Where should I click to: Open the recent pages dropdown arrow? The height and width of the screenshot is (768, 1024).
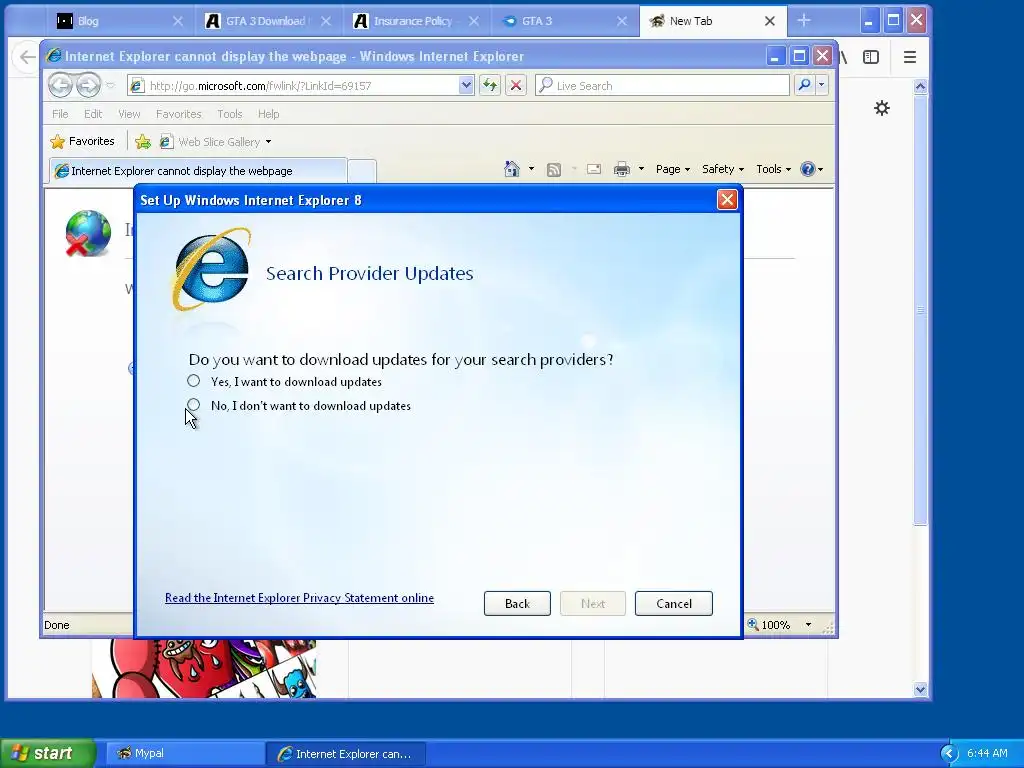click(110, 85)
